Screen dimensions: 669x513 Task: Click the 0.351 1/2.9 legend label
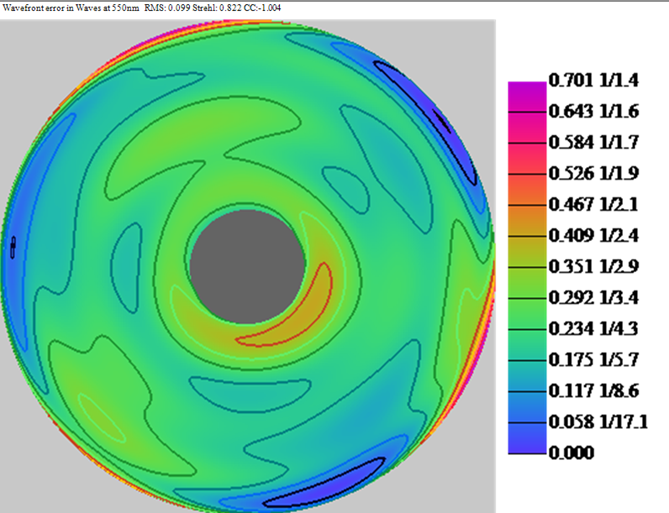coord(593,267)
